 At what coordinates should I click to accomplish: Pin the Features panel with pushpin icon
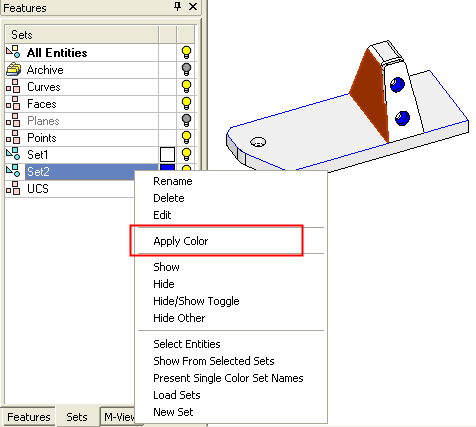178,7
